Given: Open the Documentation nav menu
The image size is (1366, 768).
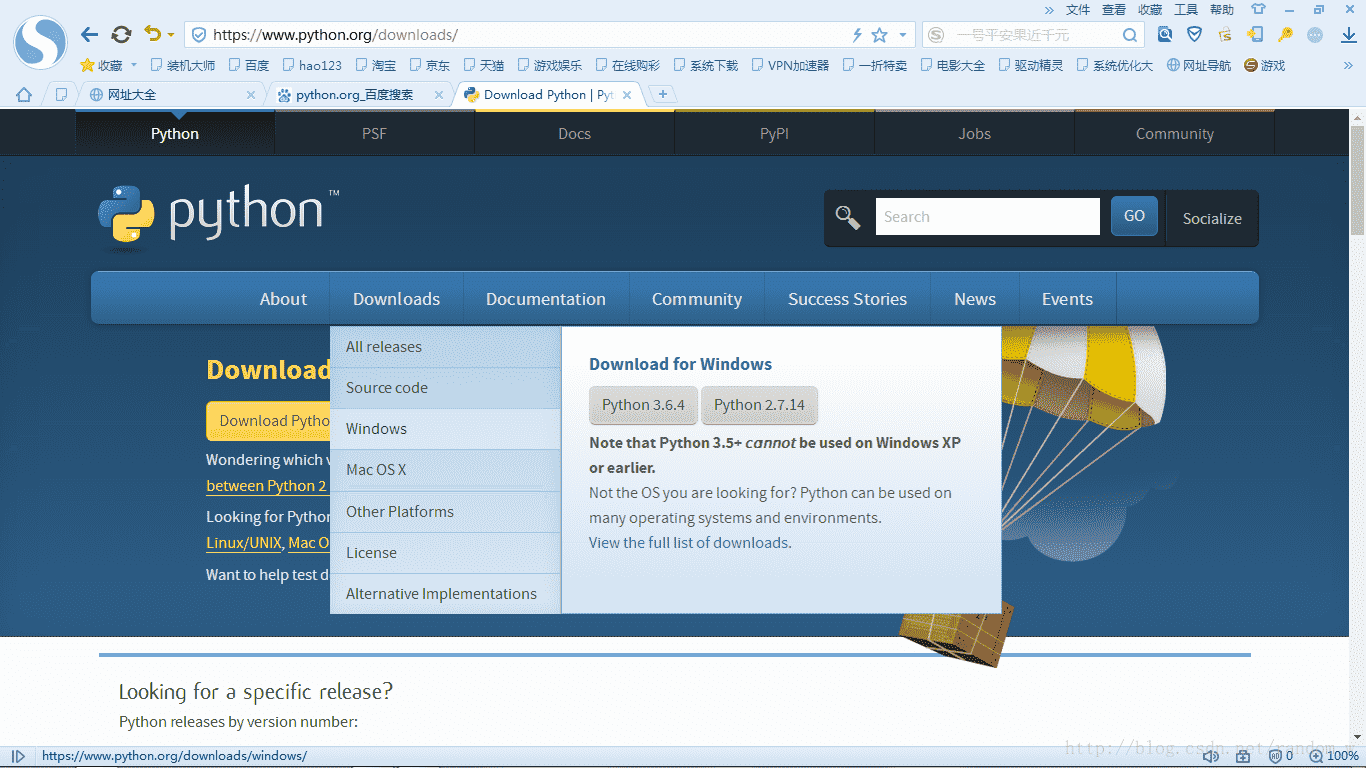Looking at the screenshot, I should (546, 299).
